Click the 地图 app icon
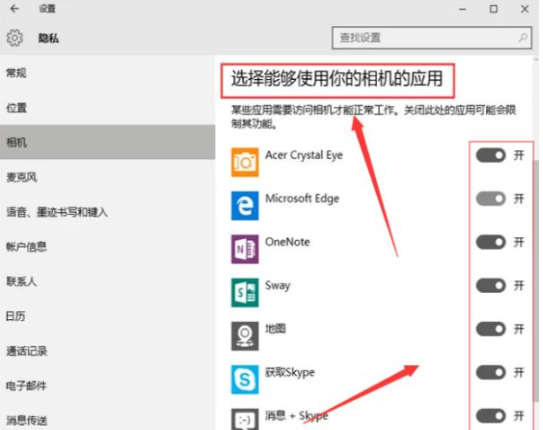Viewport: 543px width, 430px height. coord(245,336)
